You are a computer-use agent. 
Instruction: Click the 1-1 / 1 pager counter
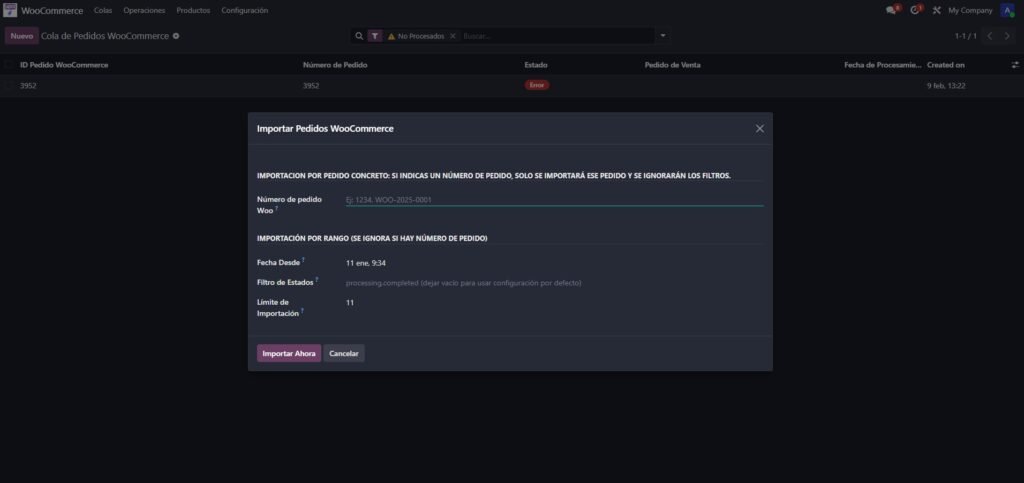[x=965, y=36]
